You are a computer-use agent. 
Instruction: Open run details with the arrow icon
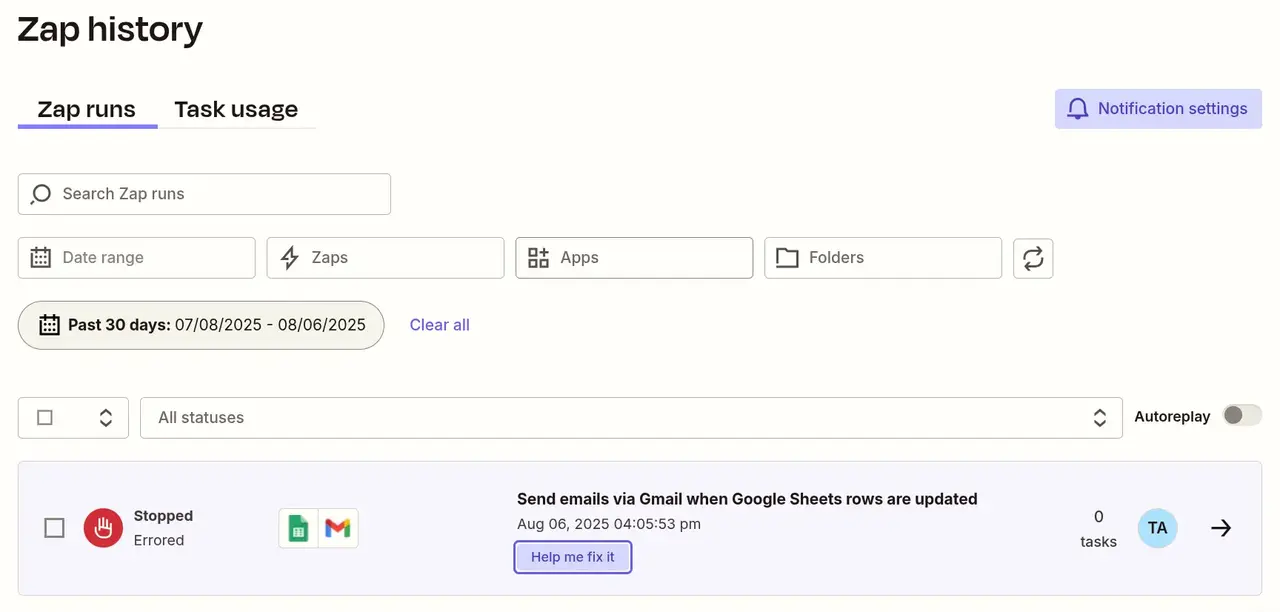coord(1221,528)
